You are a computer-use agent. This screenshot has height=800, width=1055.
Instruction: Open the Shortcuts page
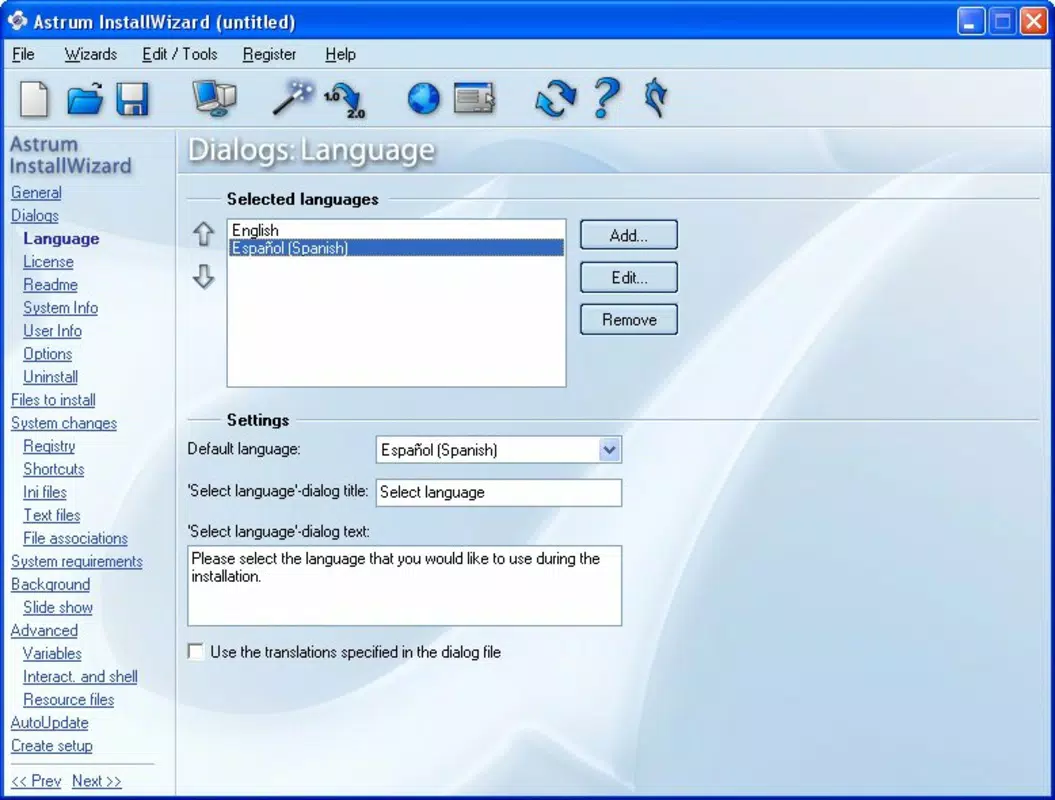coord(54,469)
